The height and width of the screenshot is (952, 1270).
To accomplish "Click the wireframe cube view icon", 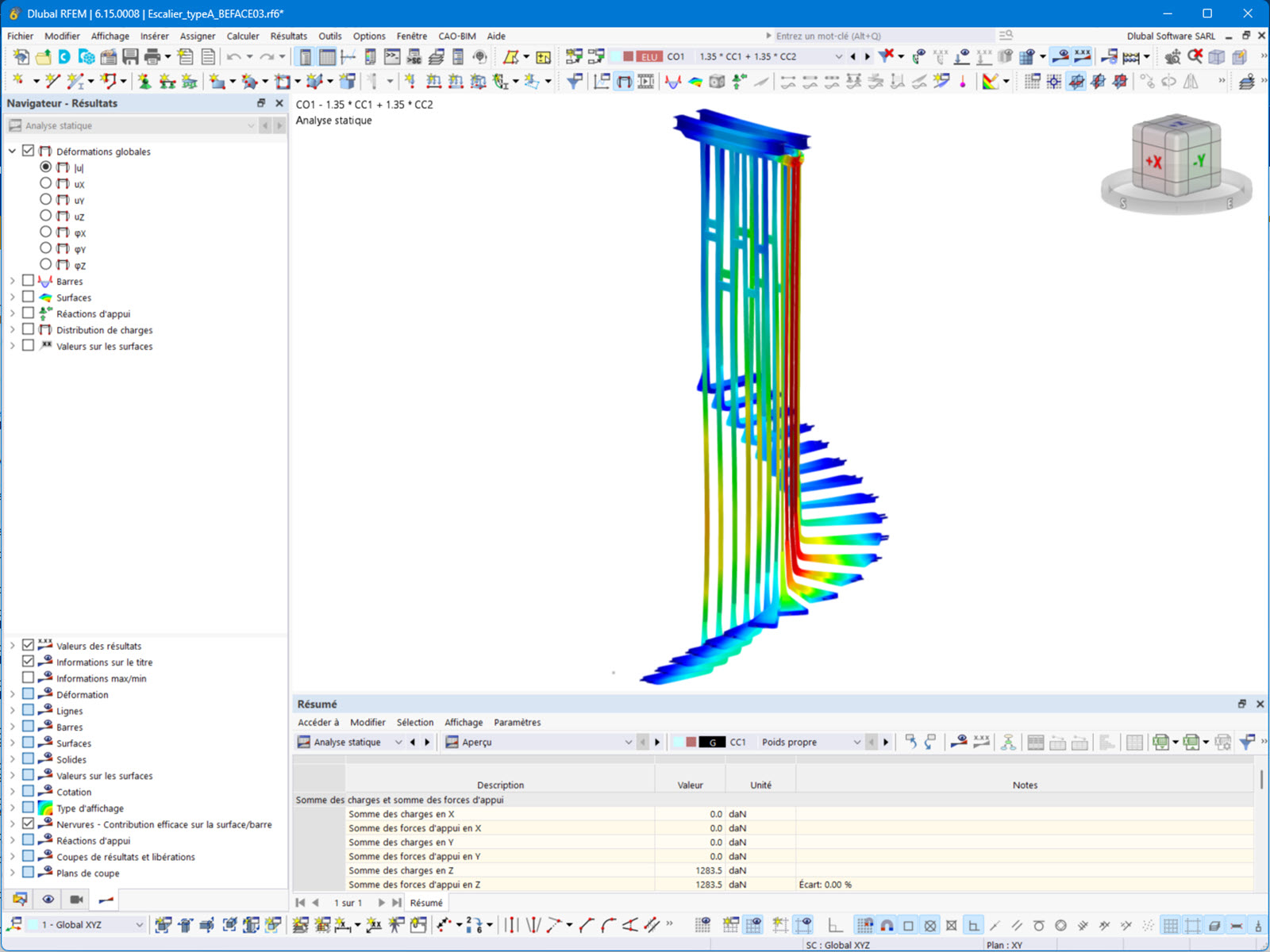I will coord(1217,56).
